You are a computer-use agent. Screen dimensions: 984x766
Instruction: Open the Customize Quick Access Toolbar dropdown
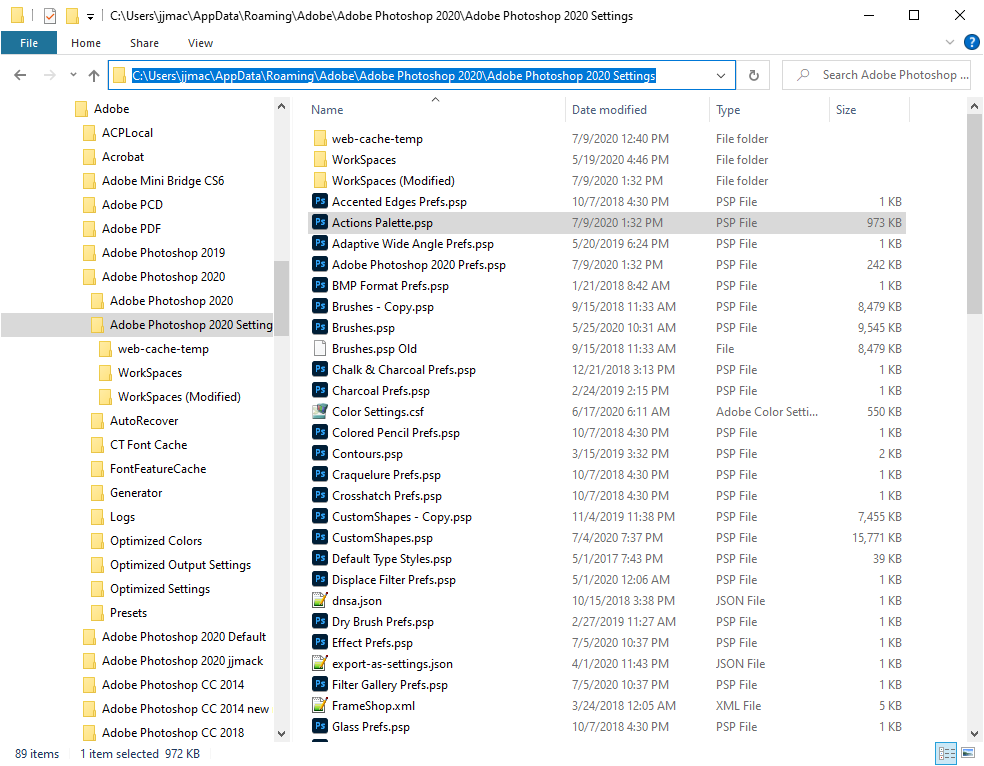90,17
